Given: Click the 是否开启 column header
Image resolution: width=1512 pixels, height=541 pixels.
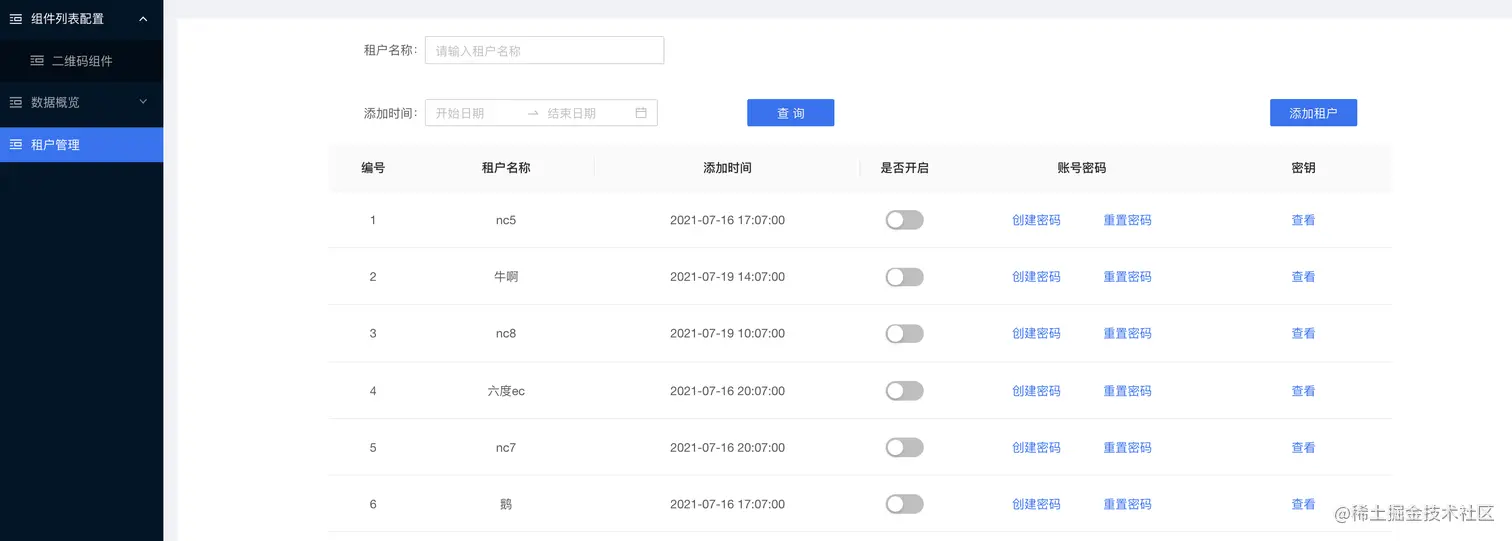Looking at the screenshot, I should click(x=904, y=168).
